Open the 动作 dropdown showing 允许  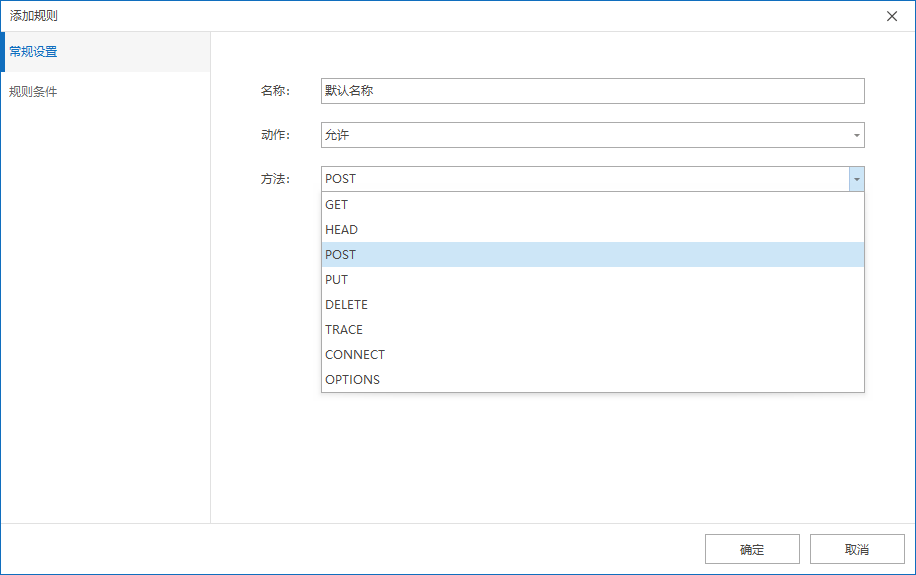pos(592,135)
